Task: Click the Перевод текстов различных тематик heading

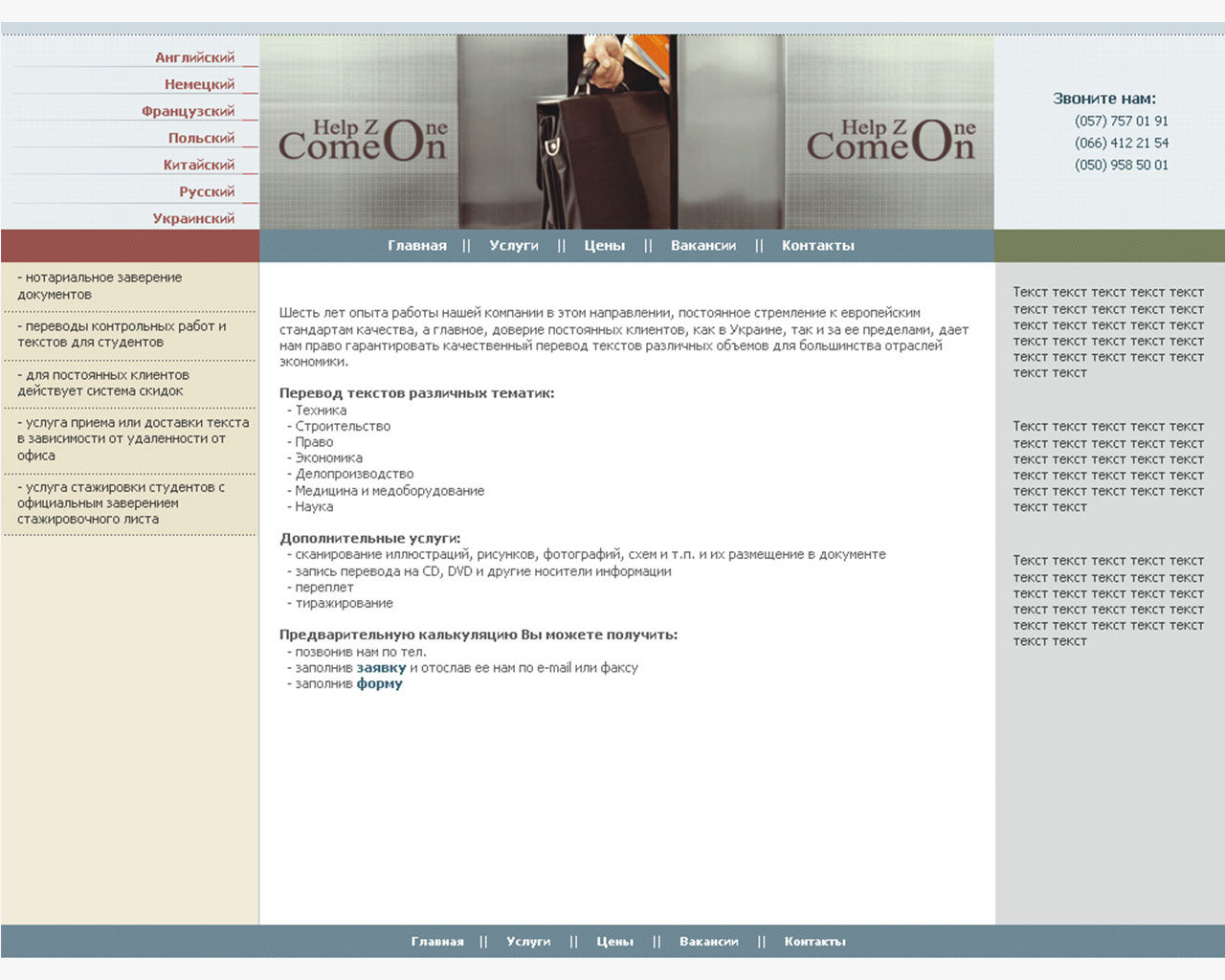Action: [x=416, y=393]
